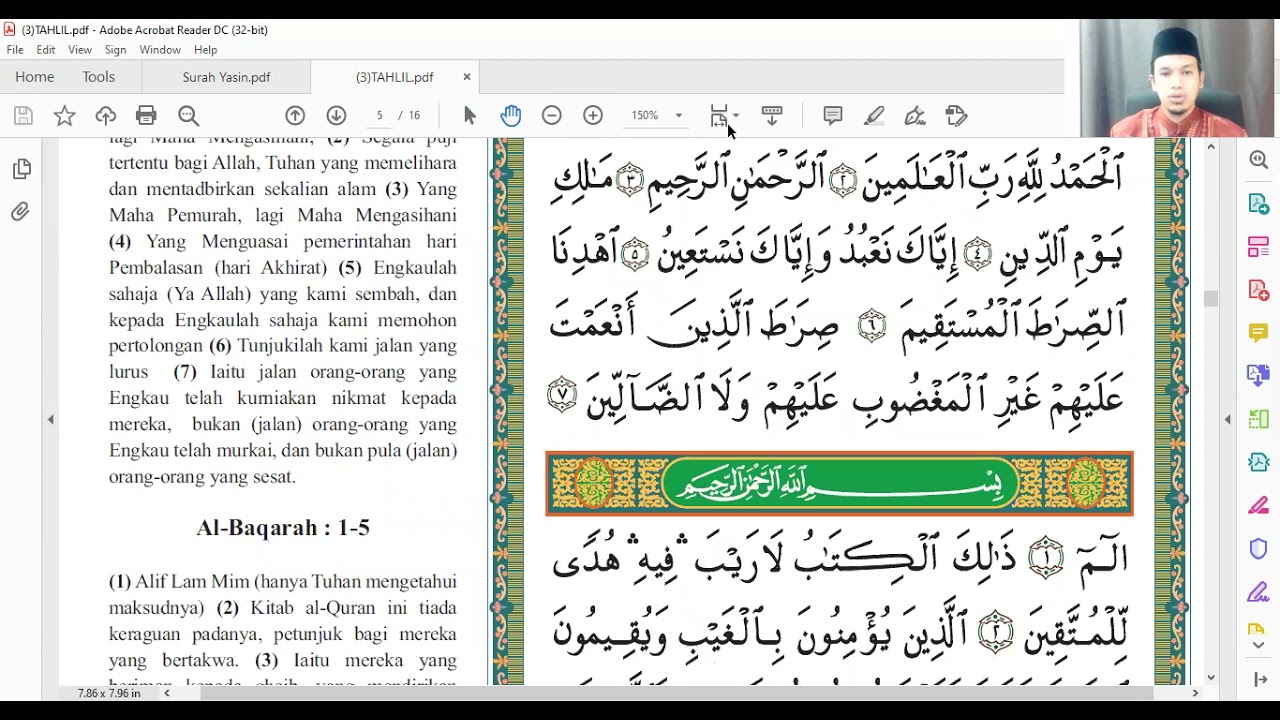Viewport: 1280px width, 720px height.
Task: Open the page fit options dropdown arrow
Action: 737,116
